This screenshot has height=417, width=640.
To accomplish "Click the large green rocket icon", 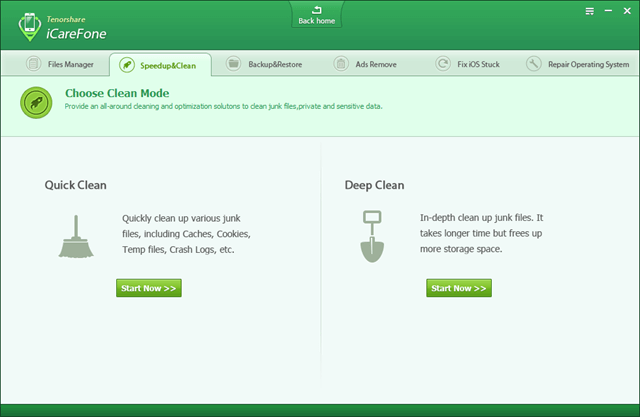I will point(36,102).
